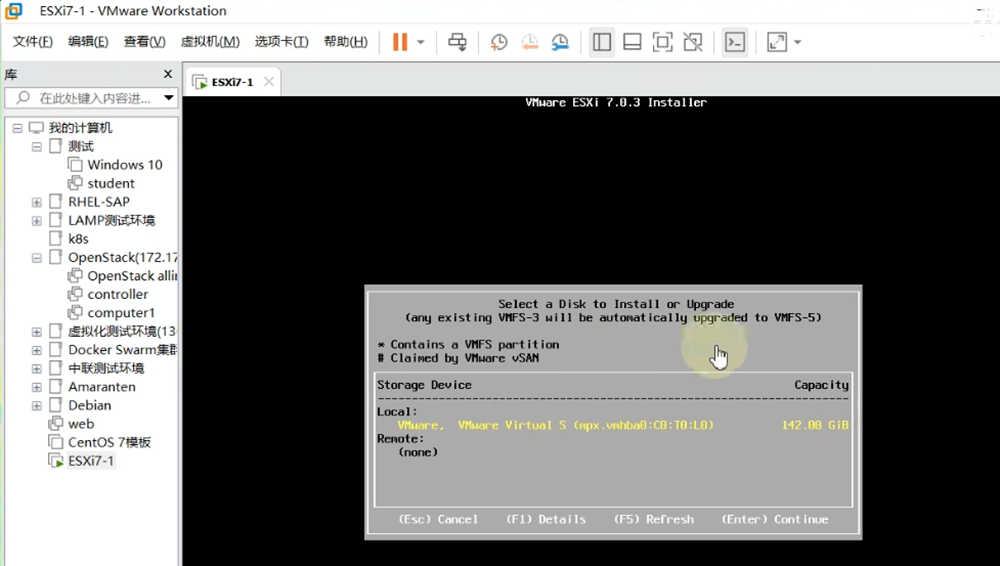The image size is (1000, 566).
Task: Click the CentOS 7模板 VM icon
Action: (x=55, y=442)
